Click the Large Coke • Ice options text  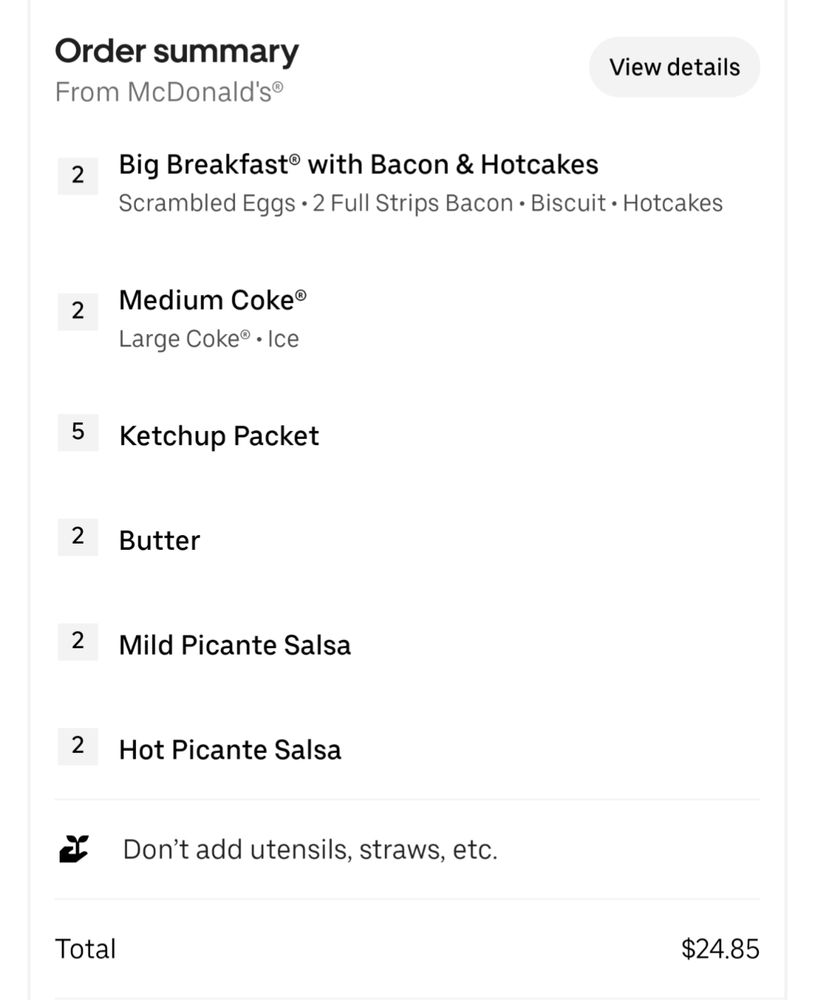coord(208,339)
